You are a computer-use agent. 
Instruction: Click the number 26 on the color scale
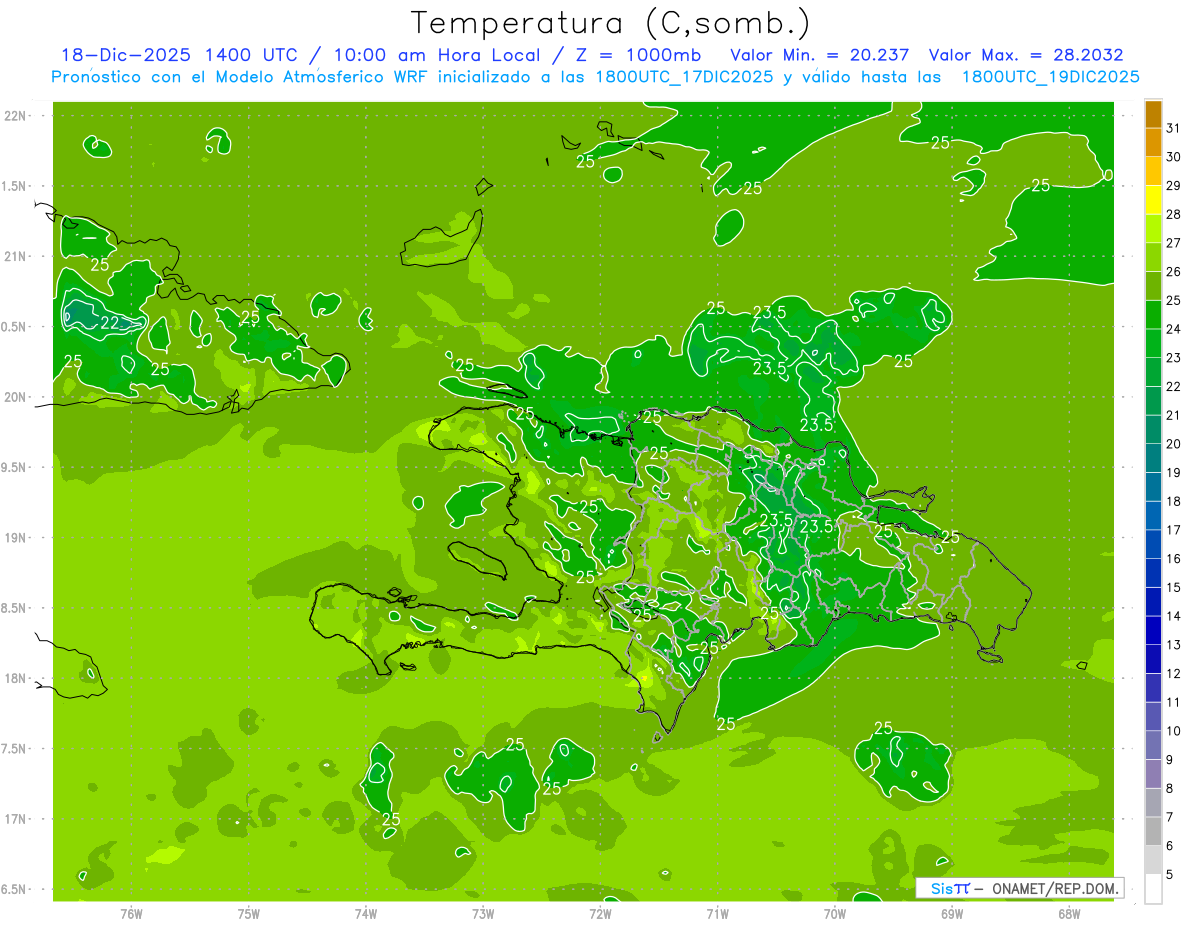click(x=1173, y=271)
